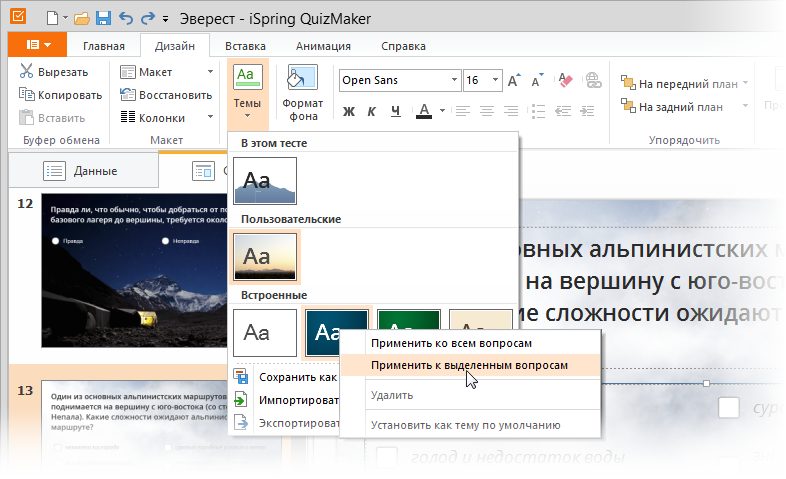Click the New document icon
The width and height of the screenshot is (786, 479).
click(x=52, y=19)
